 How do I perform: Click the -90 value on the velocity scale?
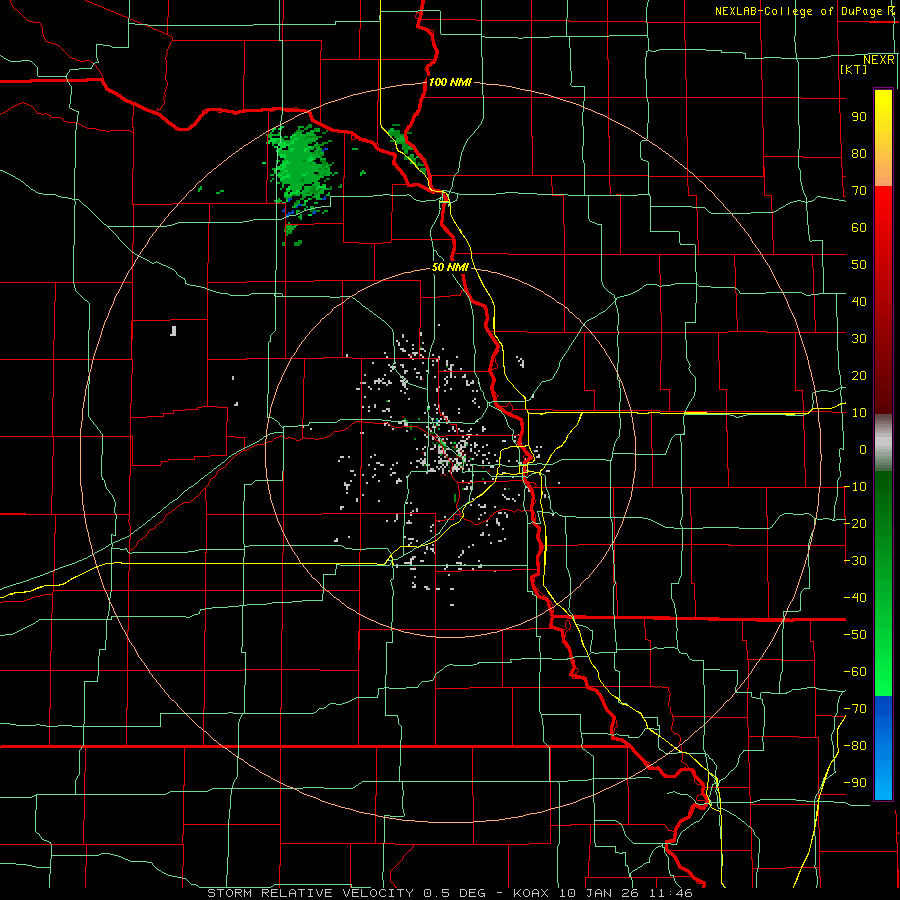pos(855,783)
